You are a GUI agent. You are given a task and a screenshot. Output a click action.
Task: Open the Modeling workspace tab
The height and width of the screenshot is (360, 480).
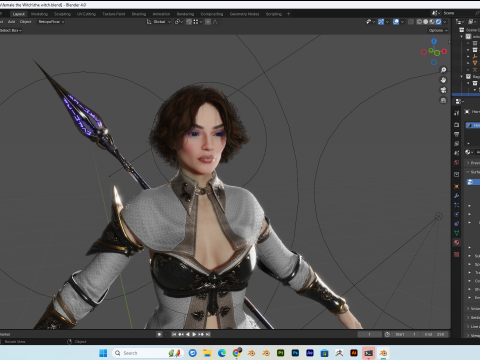pos(39,14)
